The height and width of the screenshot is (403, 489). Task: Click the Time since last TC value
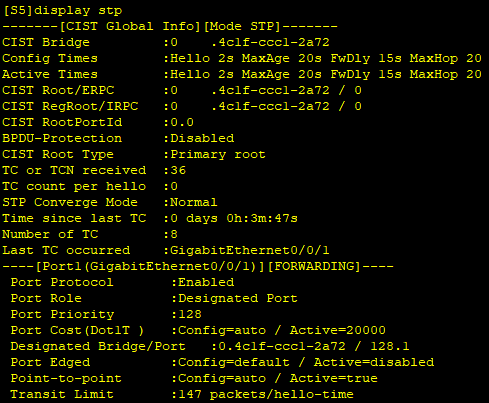click(234, 218)
